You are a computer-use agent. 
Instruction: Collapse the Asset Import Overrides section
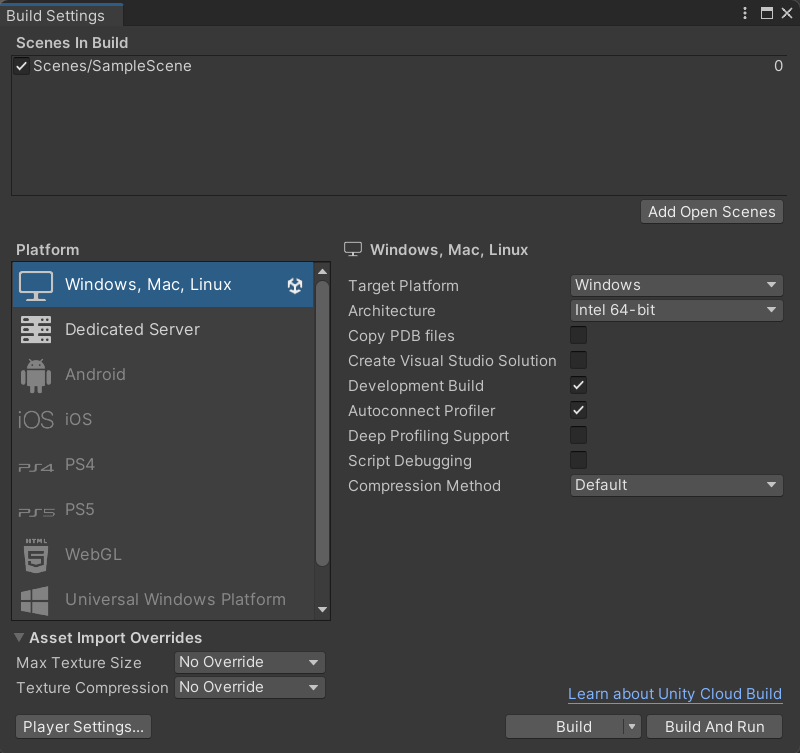click(20, 638)
